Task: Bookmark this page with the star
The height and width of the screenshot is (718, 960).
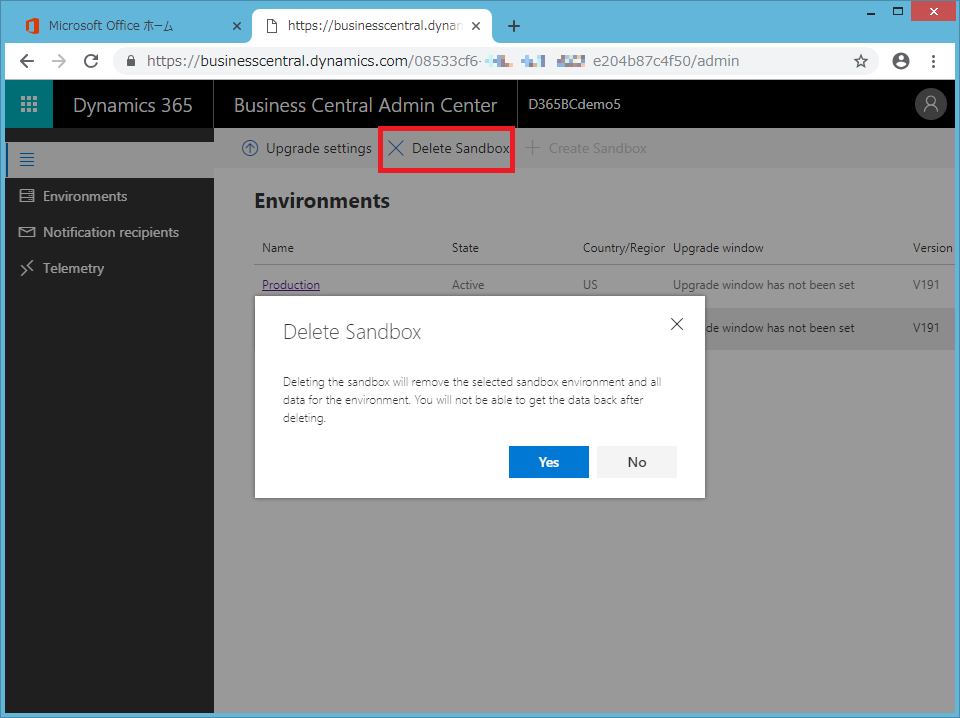Action: pos(861,61)
